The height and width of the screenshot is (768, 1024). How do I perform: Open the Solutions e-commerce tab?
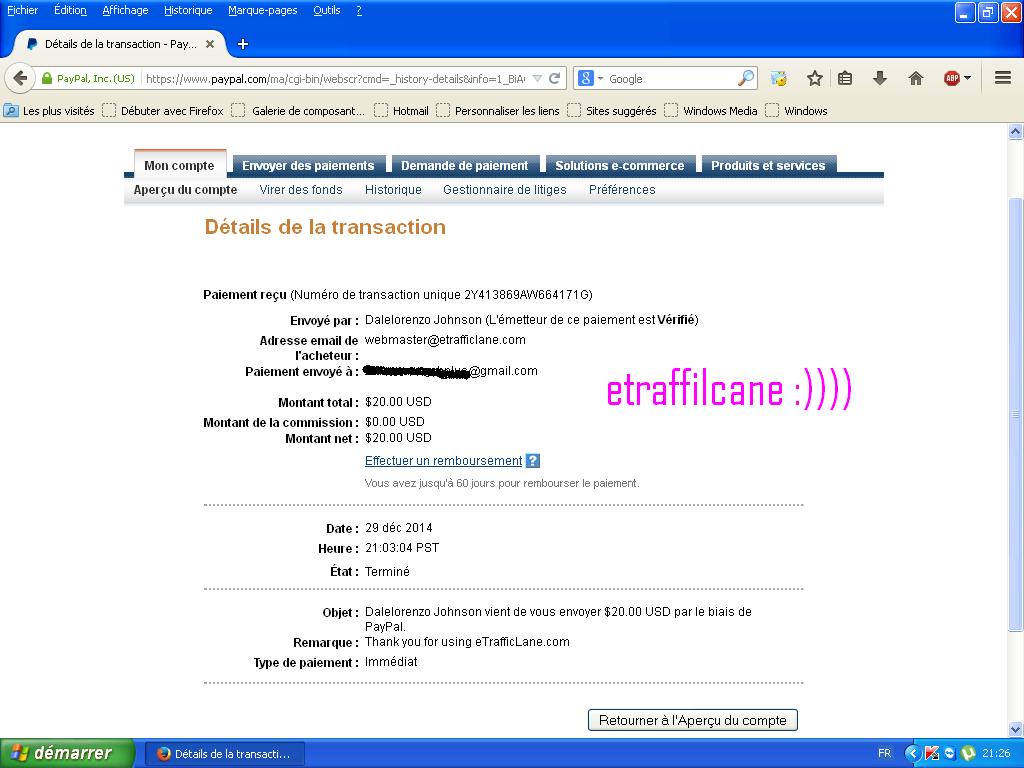pos(620,165)
